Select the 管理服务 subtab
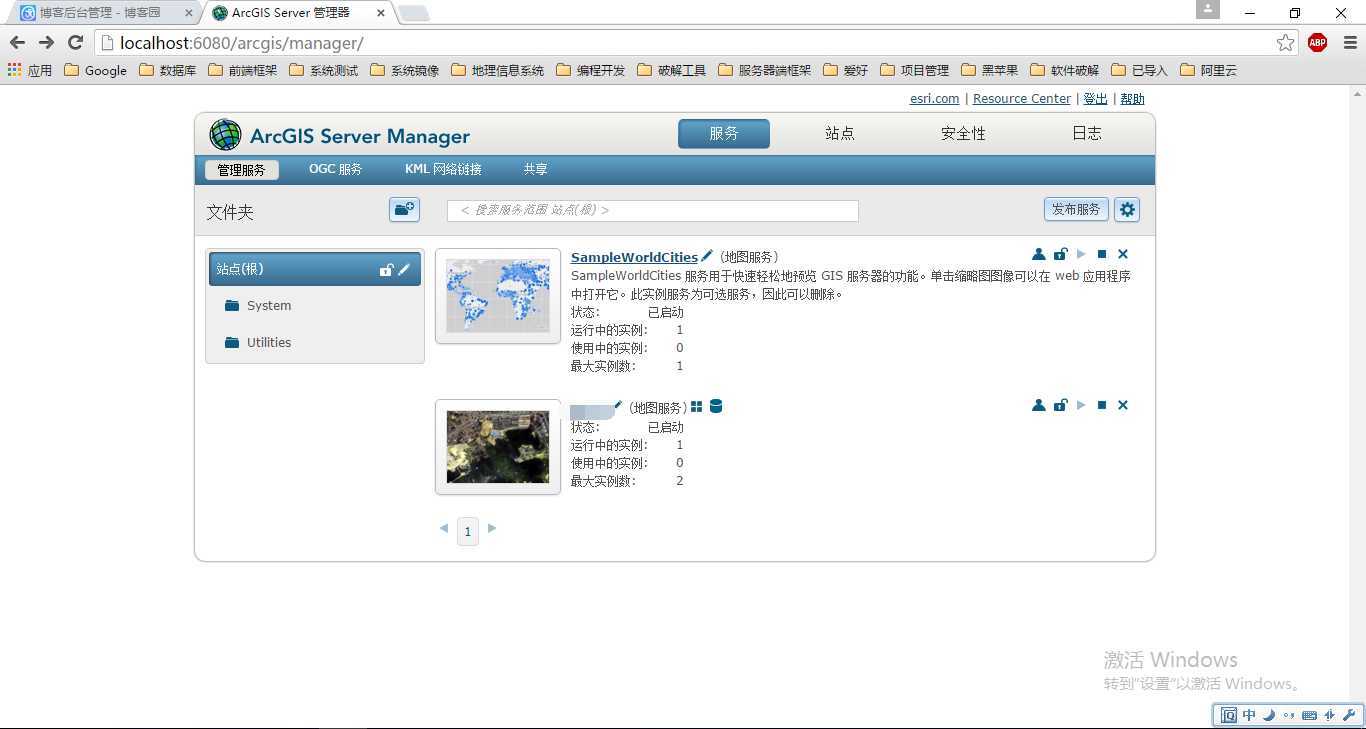The width and height of the screenshot is (1366, 729). (242, 170)
